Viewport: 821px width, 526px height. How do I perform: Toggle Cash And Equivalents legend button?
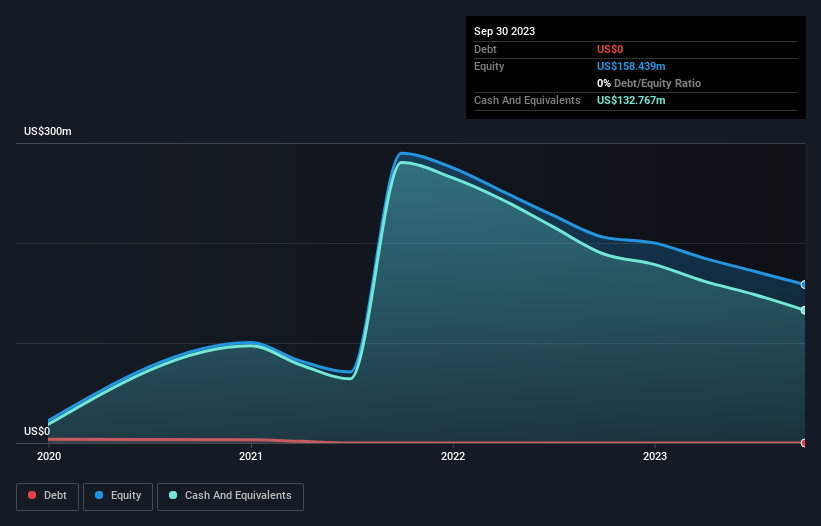(x=230, y=496)
